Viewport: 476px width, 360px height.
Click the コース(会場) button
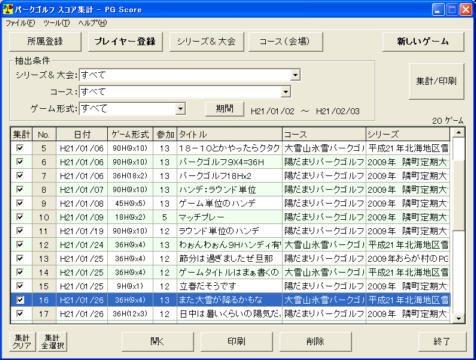tap(285, 41)
